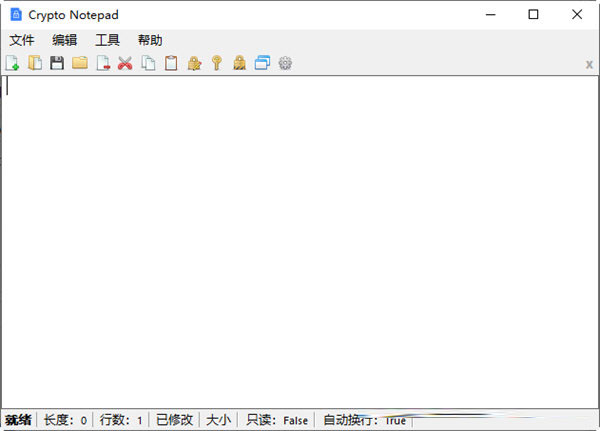Close the Crypto Notepad window
Screen dimensions: 600x431
coord(577,15)
